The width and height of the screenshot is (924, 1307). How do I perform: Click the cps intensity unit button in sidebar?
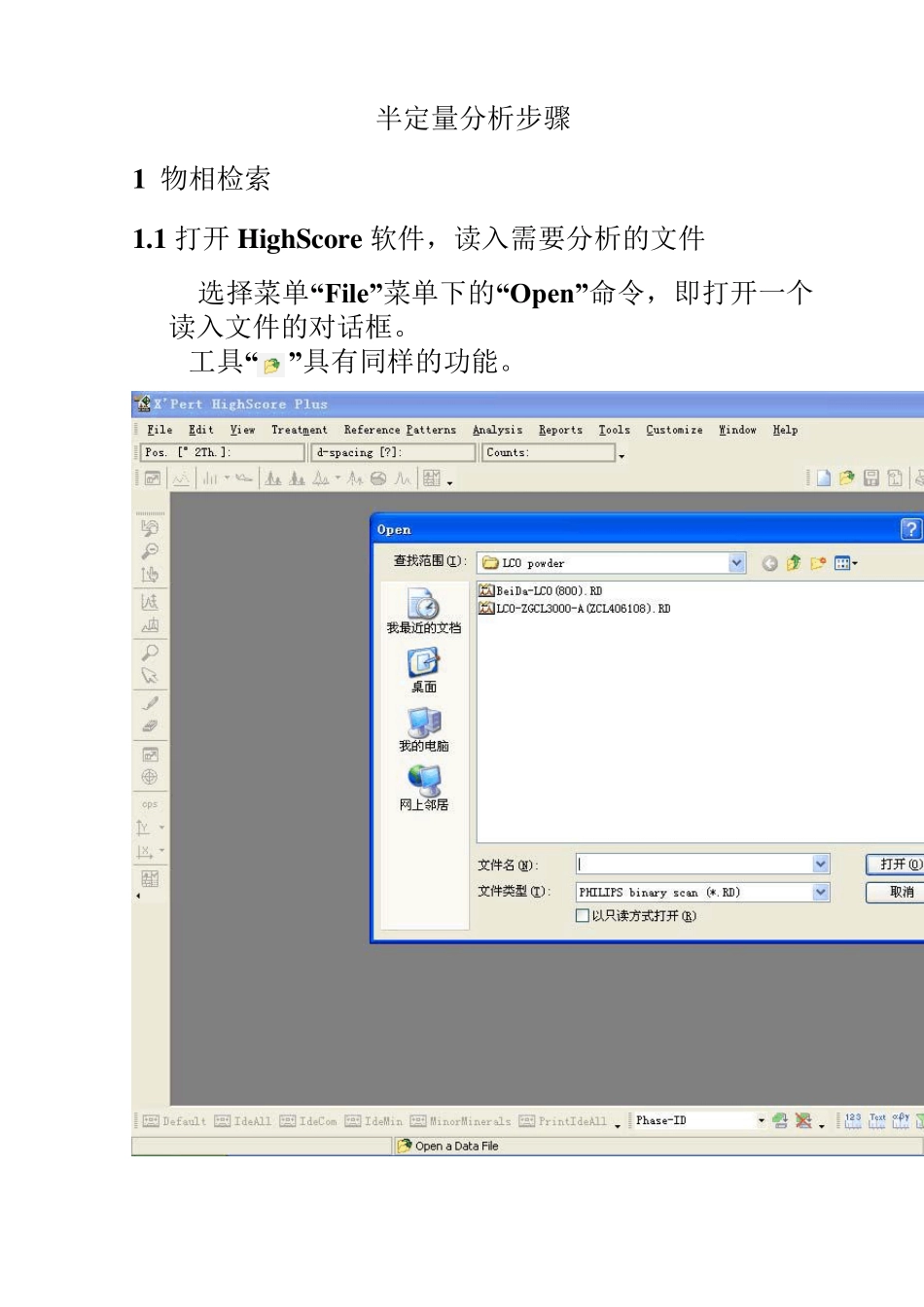(150, 804)
